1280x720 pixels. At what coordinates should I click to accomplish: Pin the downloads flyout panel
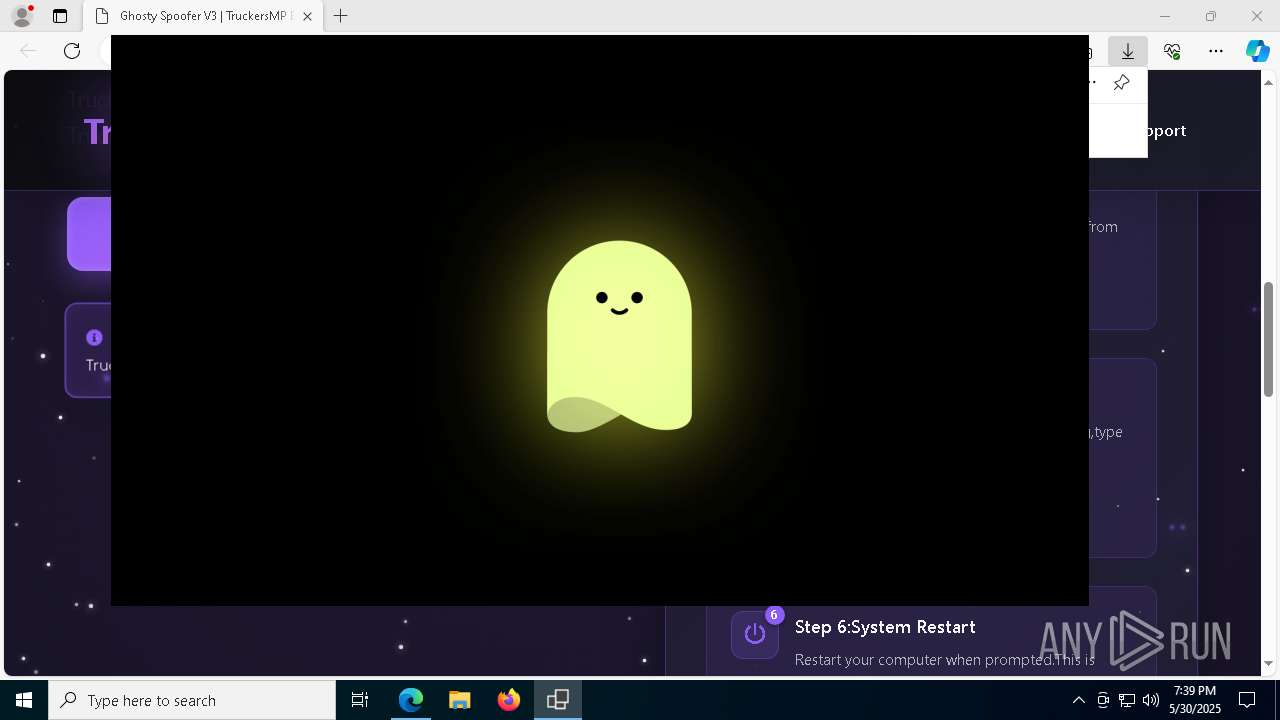tap(1121, 83)
